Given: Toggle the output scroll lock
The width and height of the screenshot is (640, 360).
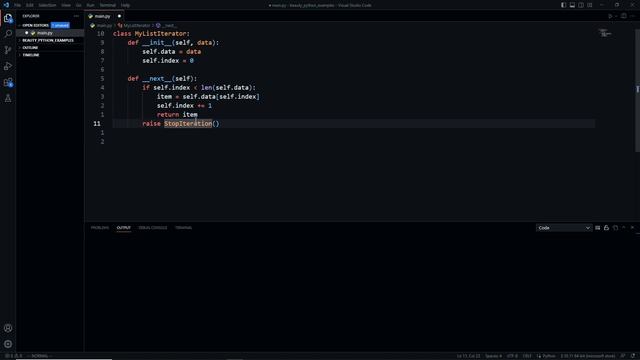Looking at the screenshot, I should coord(606,228).
